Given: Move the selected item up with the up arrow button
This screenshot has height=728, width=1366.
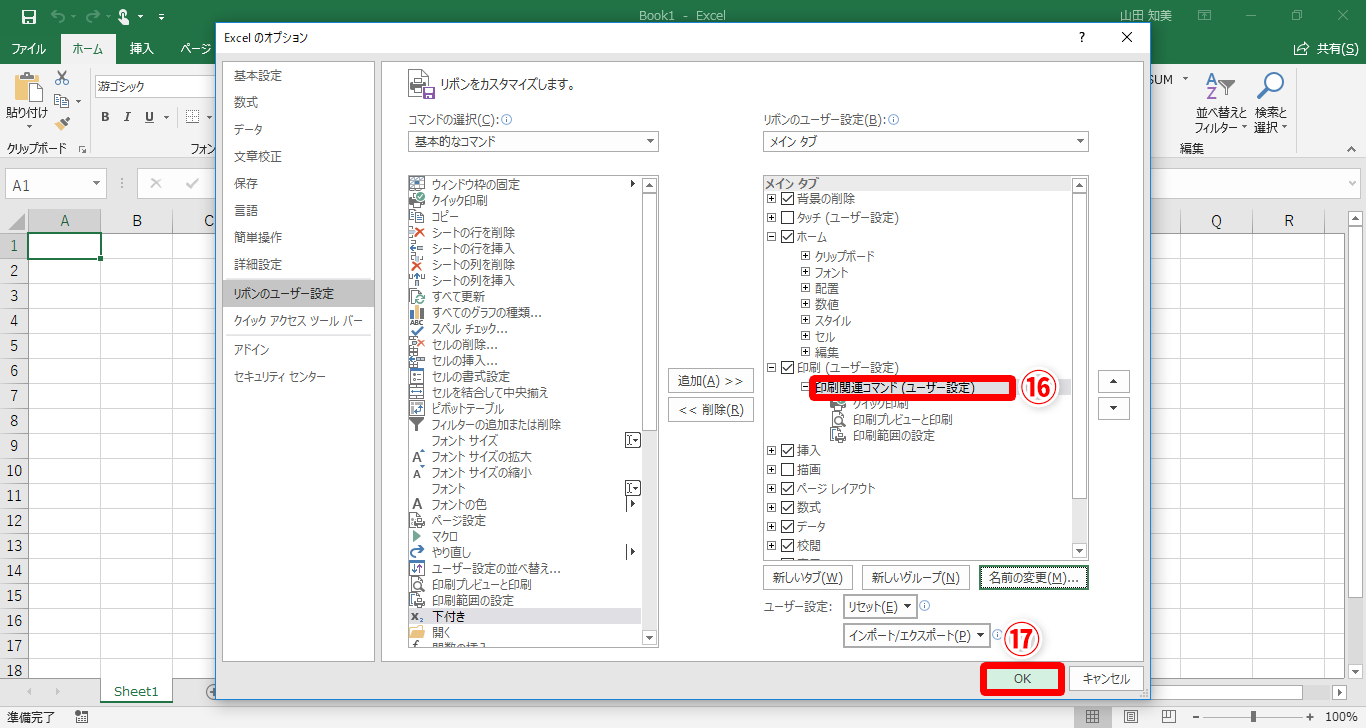Looking at the screenshot, I should tap(1114, 381).
